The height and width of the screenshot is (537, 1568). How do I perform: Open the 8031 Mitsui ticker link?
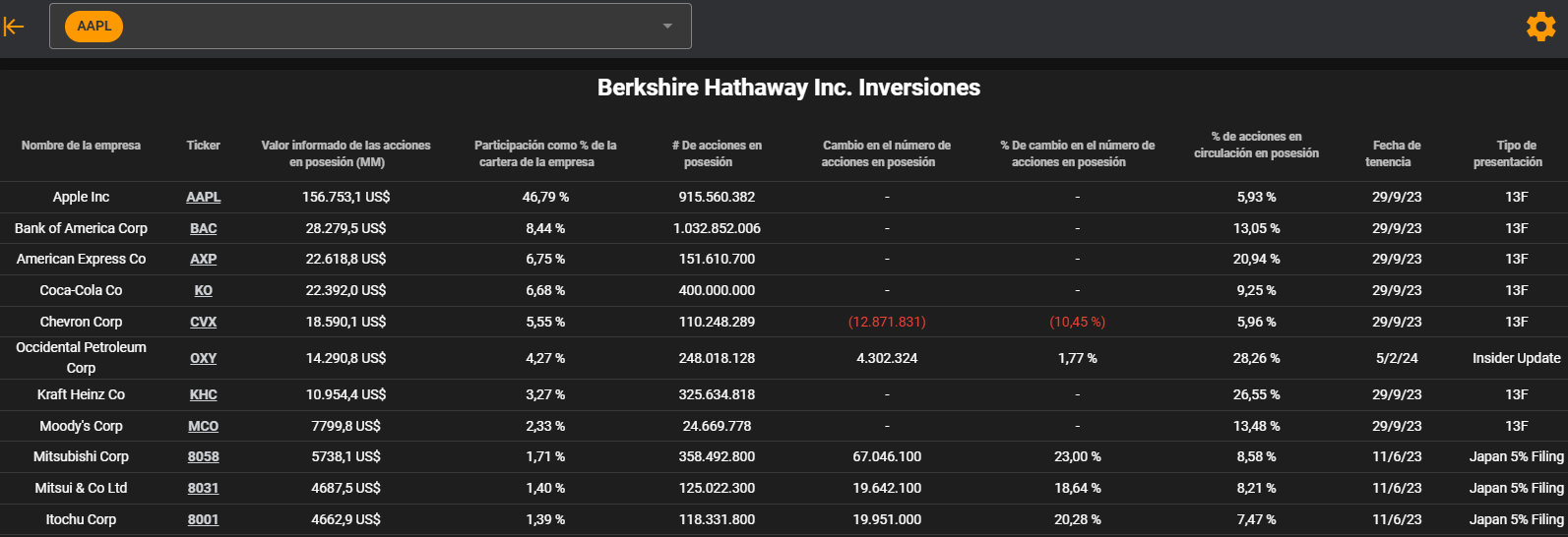(x=204, y=488)
